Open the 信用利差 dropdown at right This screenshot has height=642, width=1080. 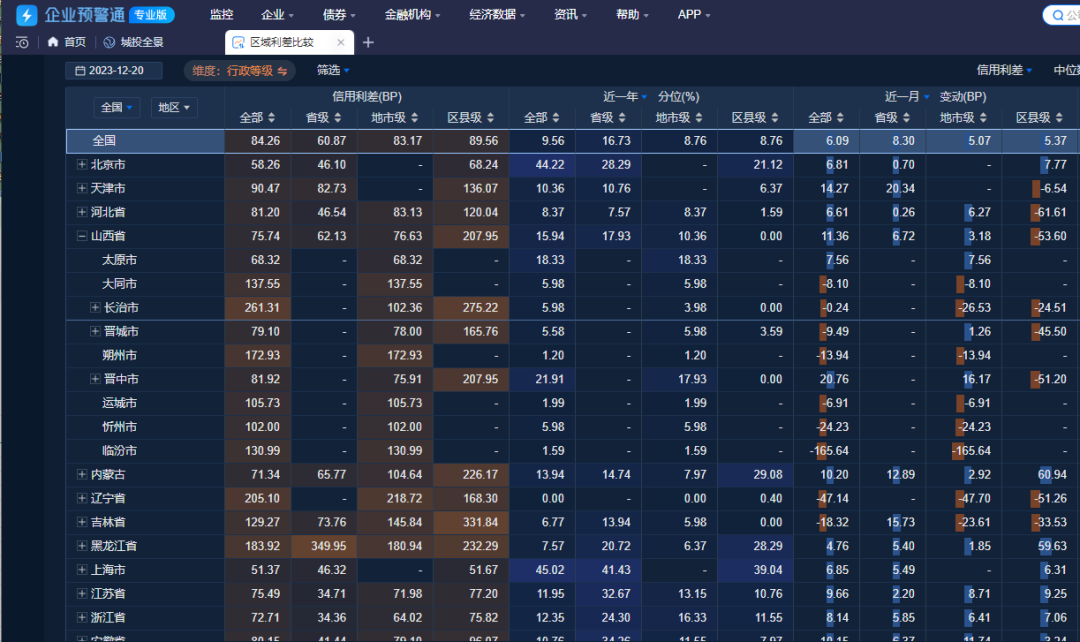click(x=1004, y=70)
